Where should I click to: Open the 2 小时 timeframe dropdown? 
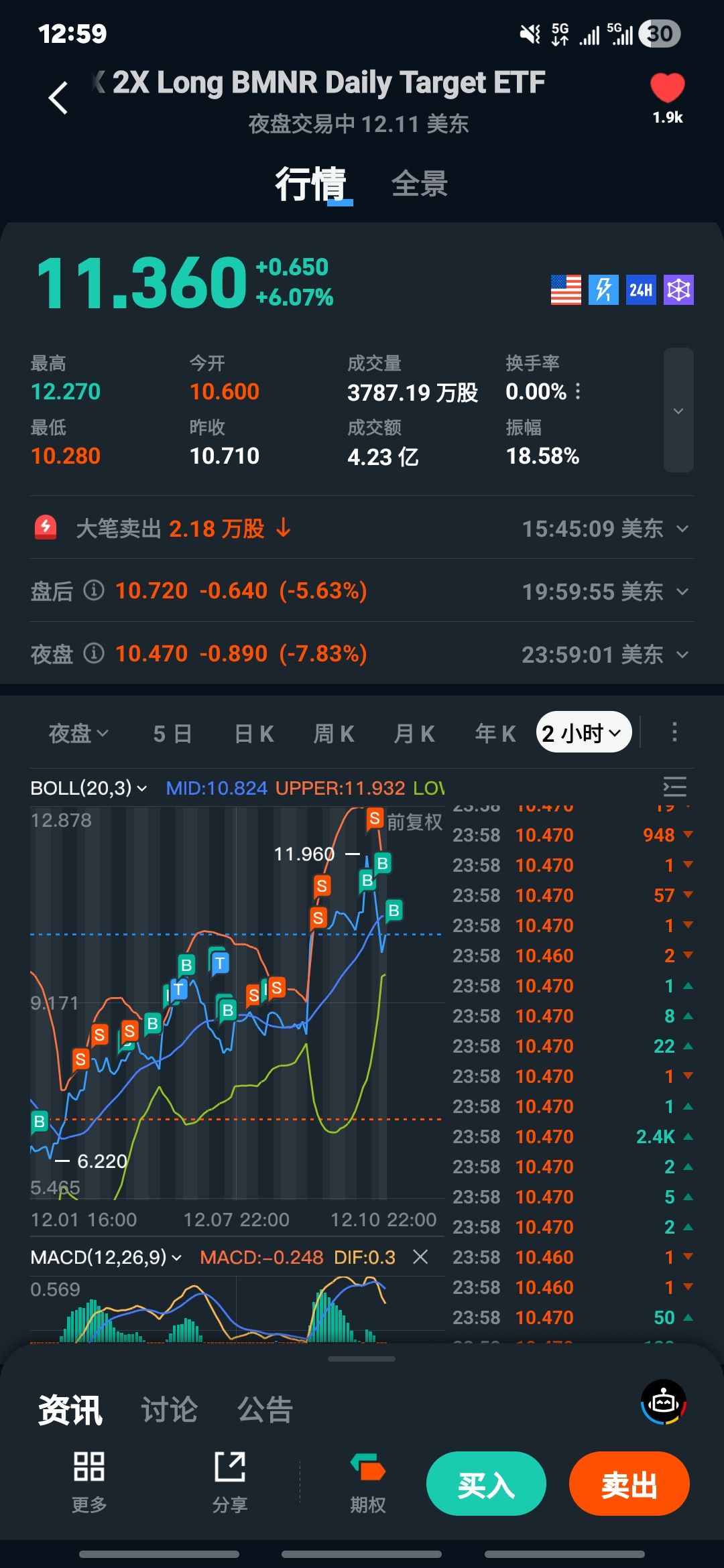point(584,732)
